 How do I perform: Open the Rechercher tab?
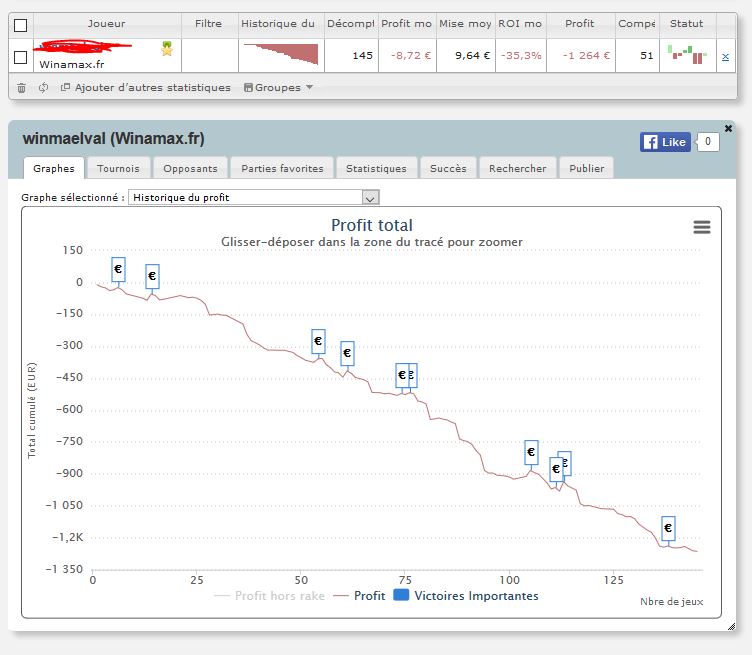click(x=517, y=168)
